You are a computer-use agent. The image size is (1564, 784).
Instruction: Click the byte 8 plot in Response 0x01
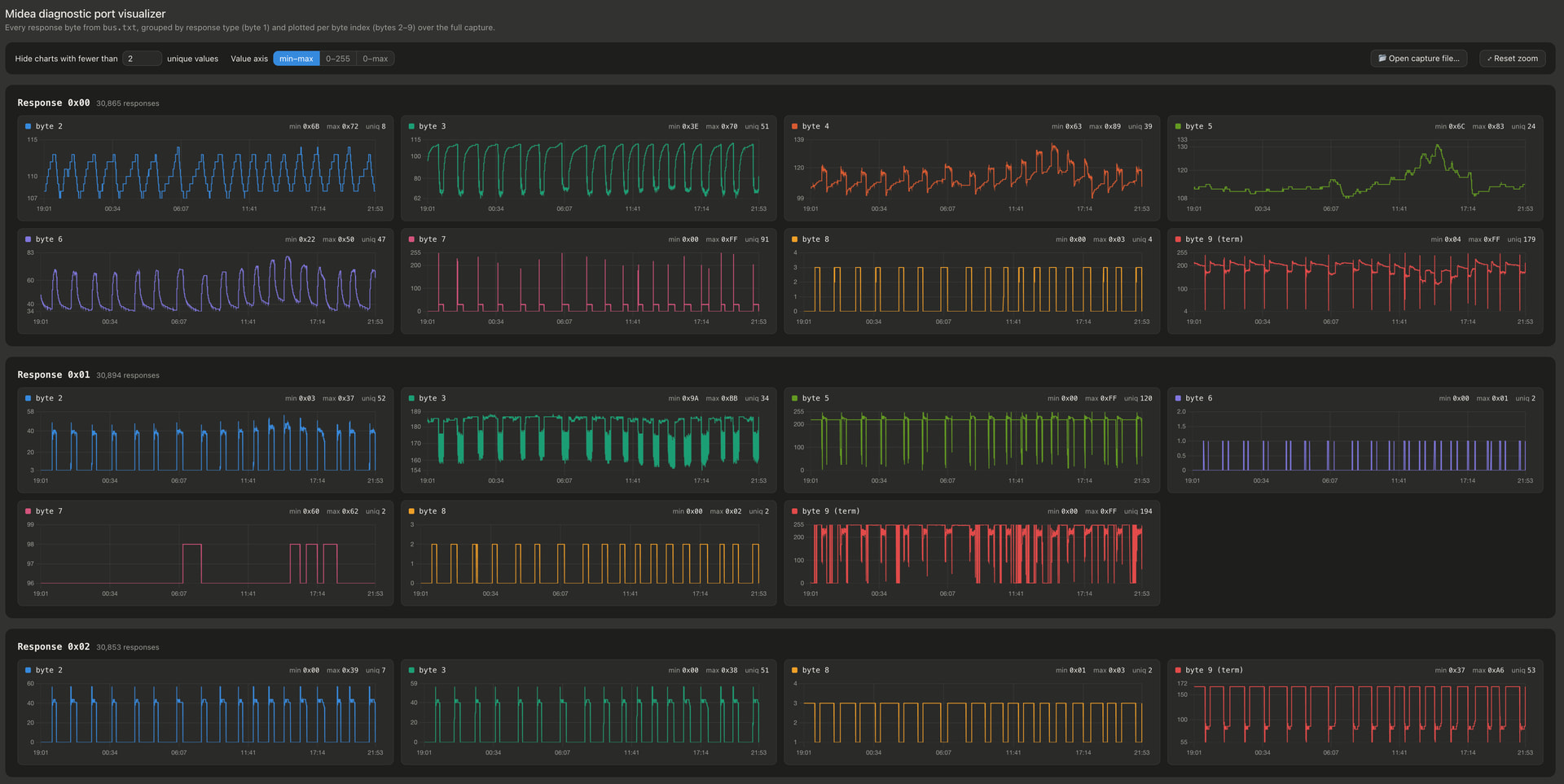[589, 559]
